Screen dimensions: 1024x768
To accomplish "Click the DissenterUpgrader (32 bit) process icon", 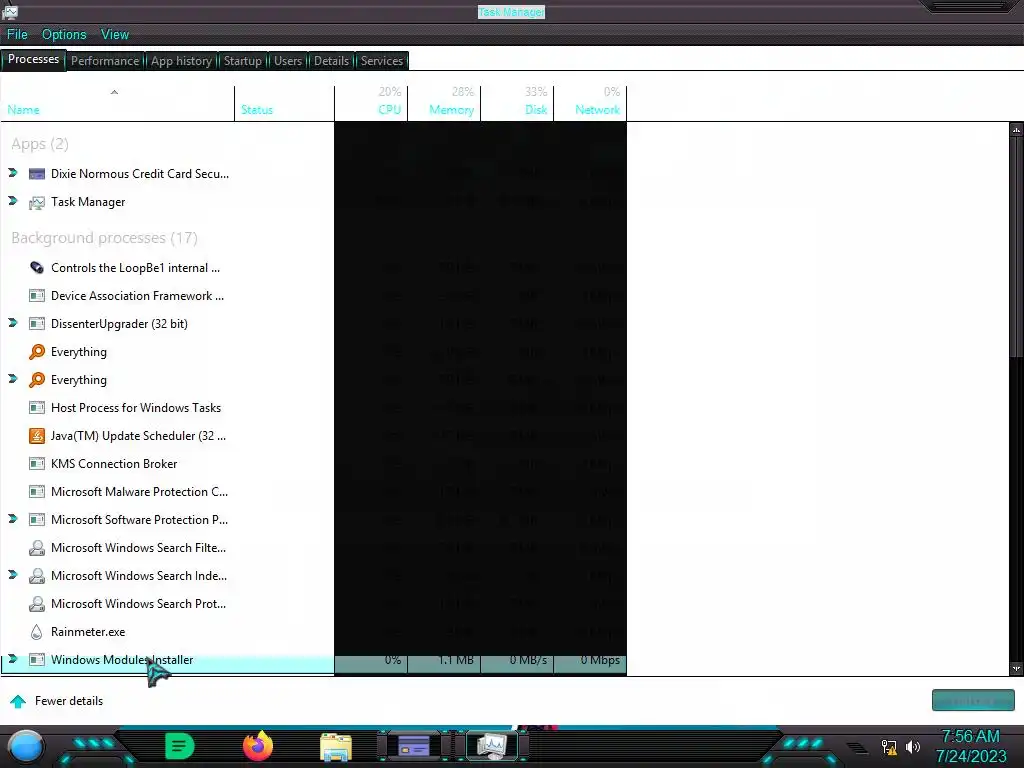I will click(x=37, y=324).
